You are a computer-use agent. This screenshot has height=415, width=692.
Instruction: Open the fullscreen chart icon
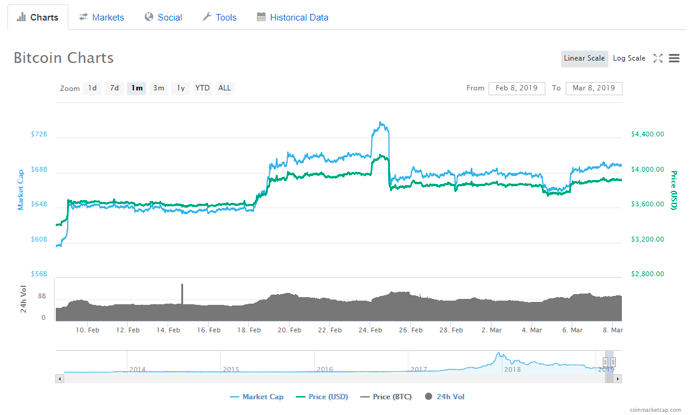pyautogui.click(x=658, y=58)
